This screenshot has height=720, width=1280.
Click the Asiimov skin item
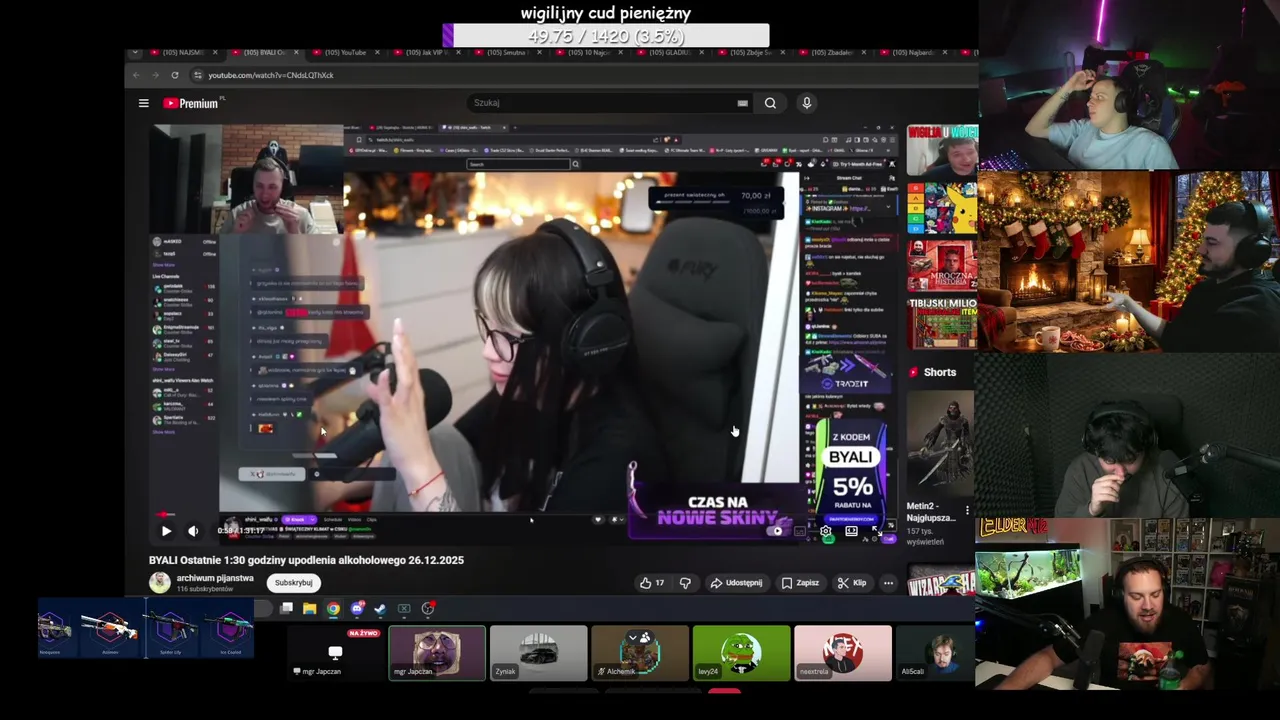tap(110, 628)
